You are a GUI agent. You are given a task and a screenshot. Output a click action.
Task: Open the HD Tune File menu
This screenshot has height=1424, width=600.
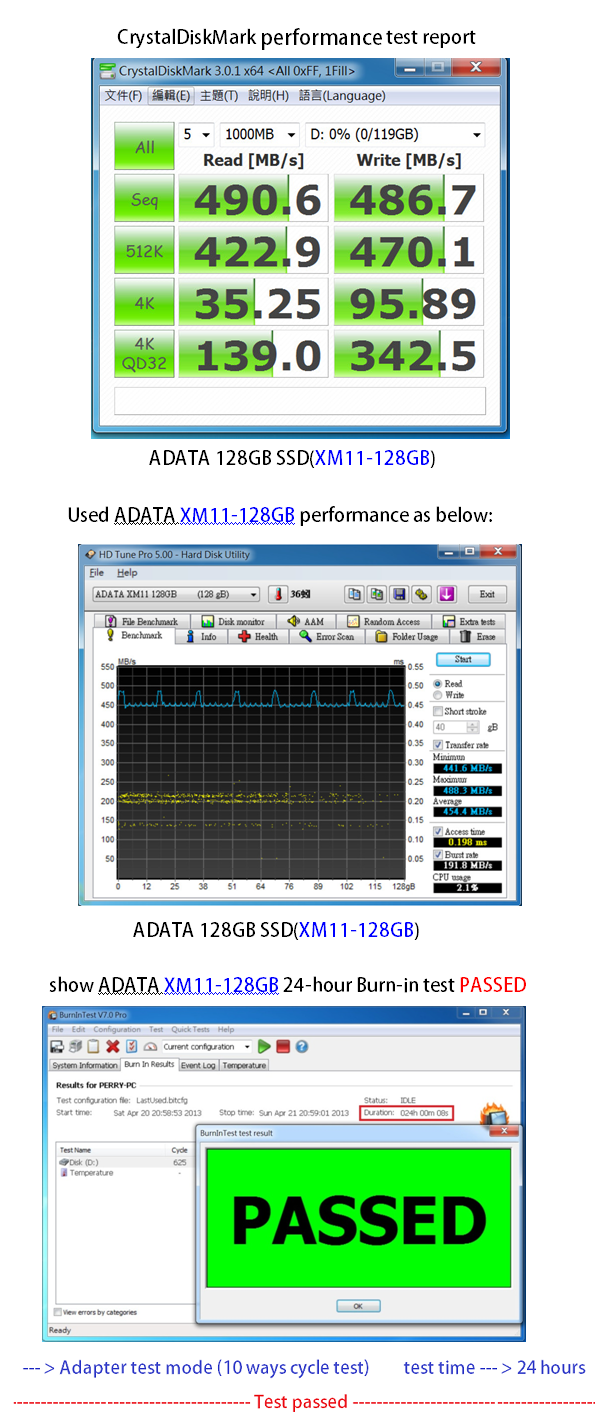pos(97,573)
